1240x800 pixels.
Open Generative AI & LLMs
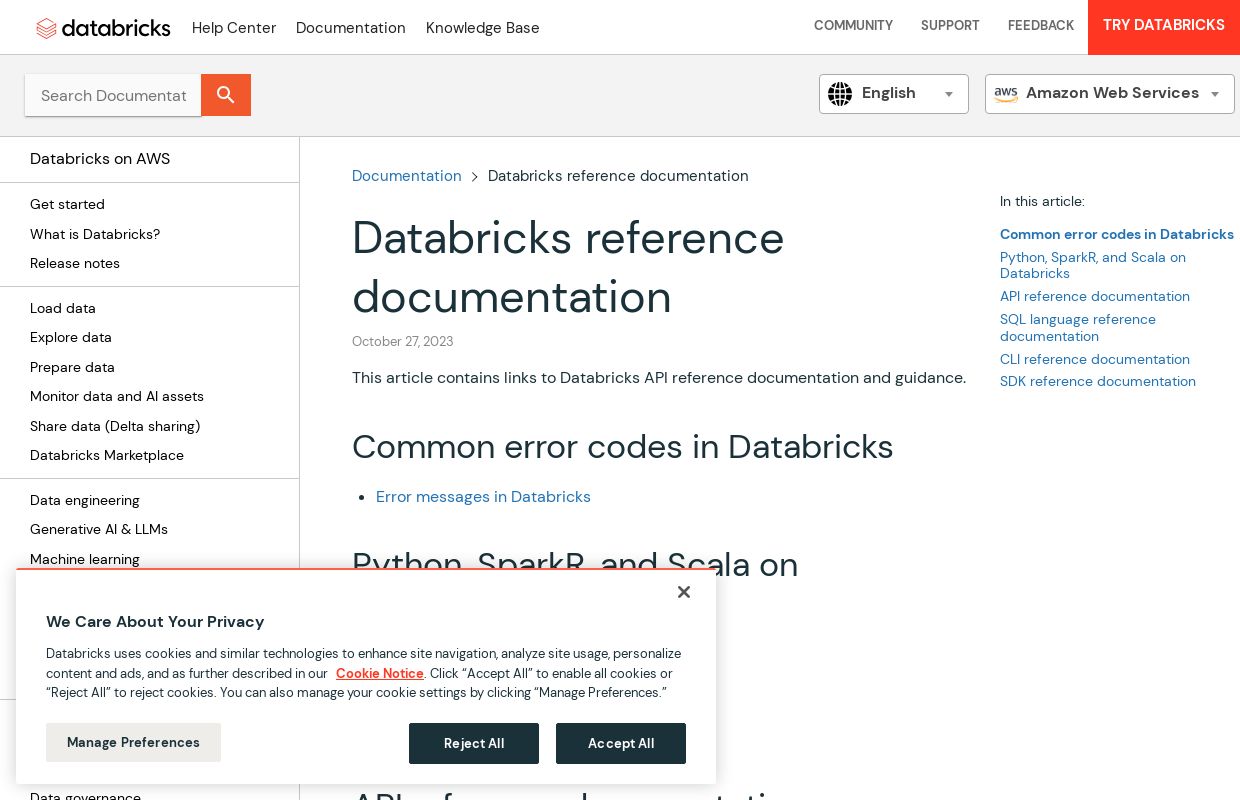click(99, 529)
